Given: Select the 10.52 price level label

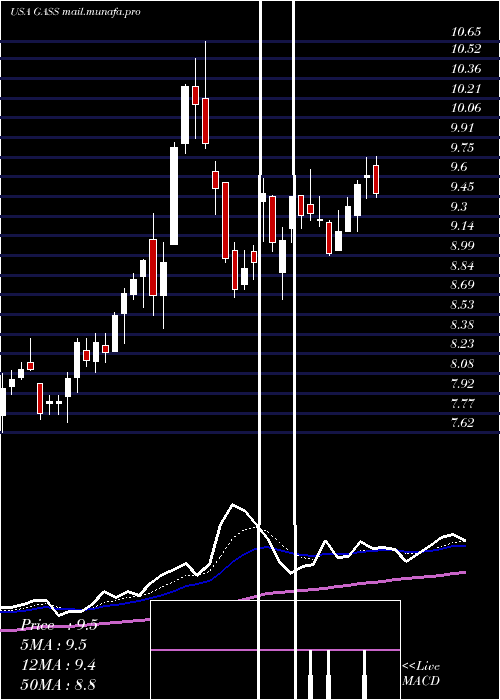Looking at the screenshot, I should coord(466,49).
